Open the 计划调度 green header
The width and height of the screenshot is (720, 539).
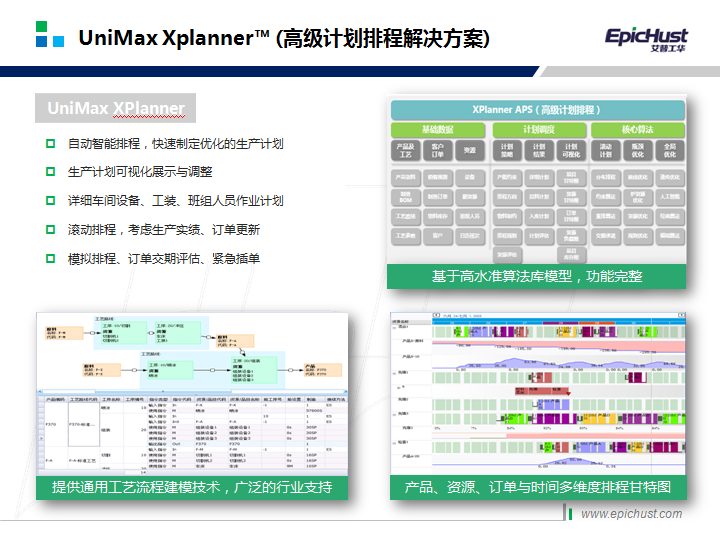coord(540,129)
